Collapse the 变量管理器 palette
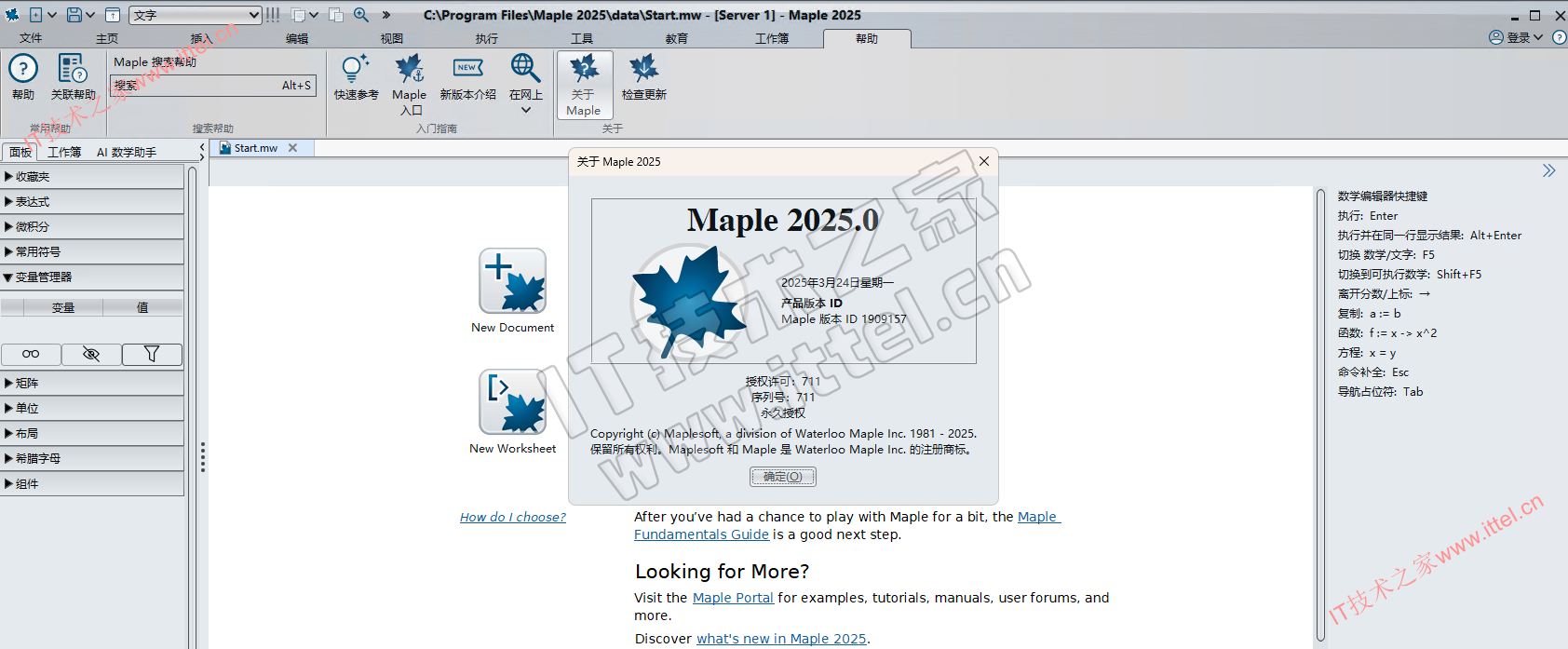The image size is (1568, 649). 92,277
